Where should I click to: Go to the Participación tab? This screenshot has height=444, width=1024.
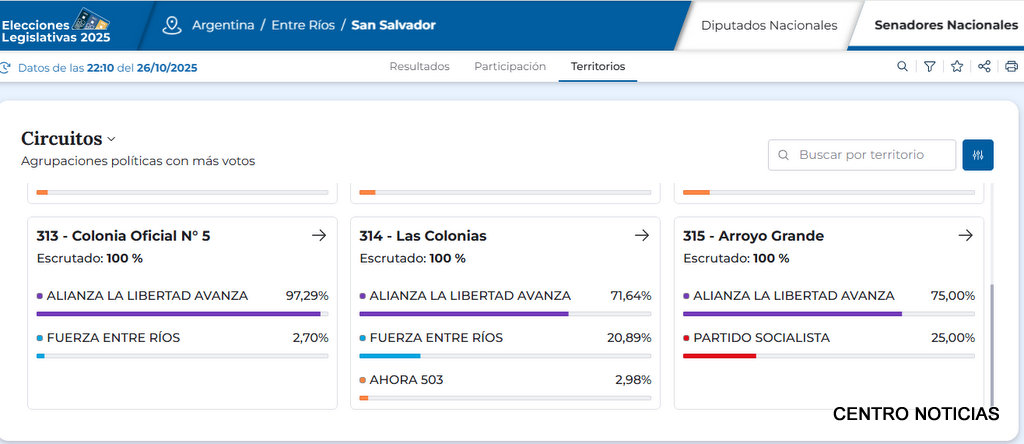coord(510,67)
